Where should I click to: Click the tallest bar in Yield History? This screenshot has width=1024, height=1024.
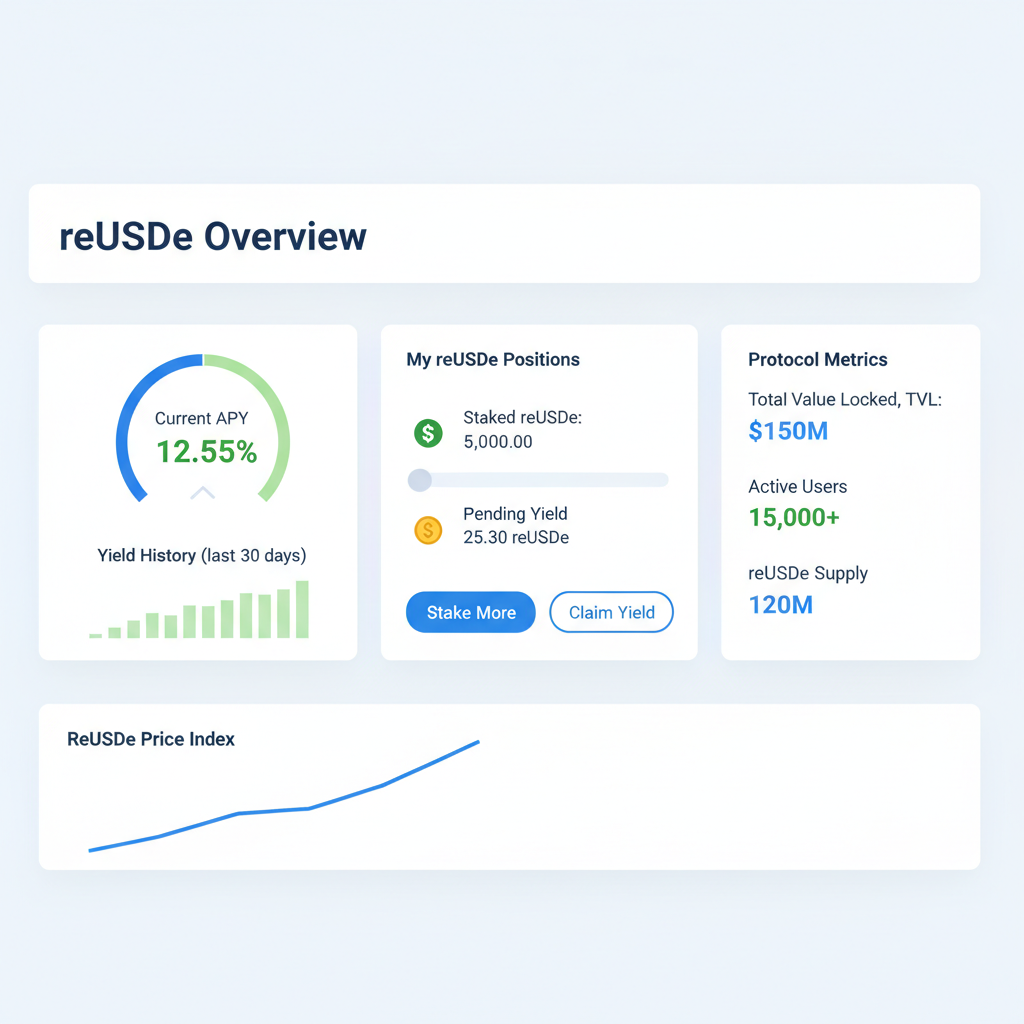[303, 608]
